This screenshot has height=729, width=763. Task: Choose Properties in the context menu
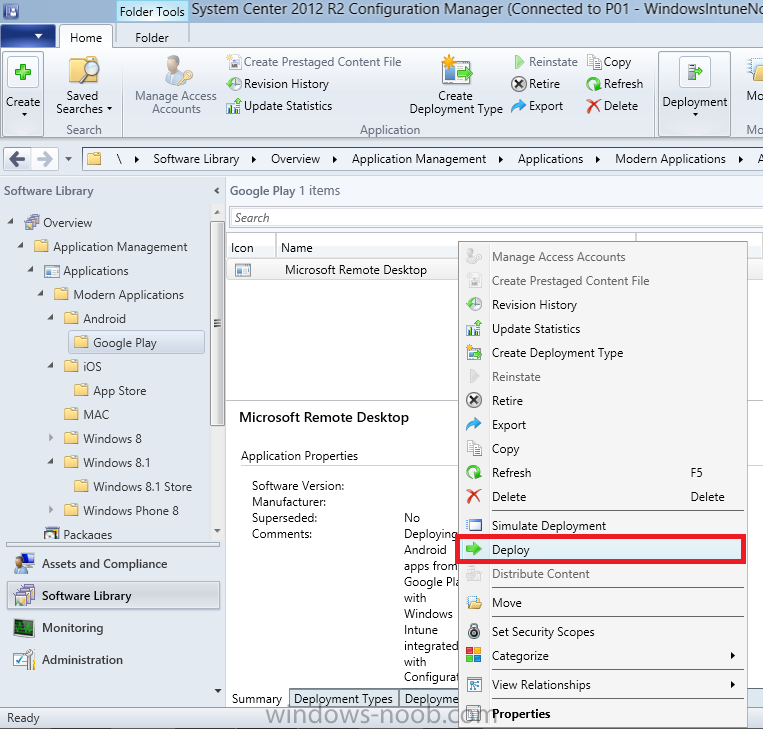tap(601, 713)
